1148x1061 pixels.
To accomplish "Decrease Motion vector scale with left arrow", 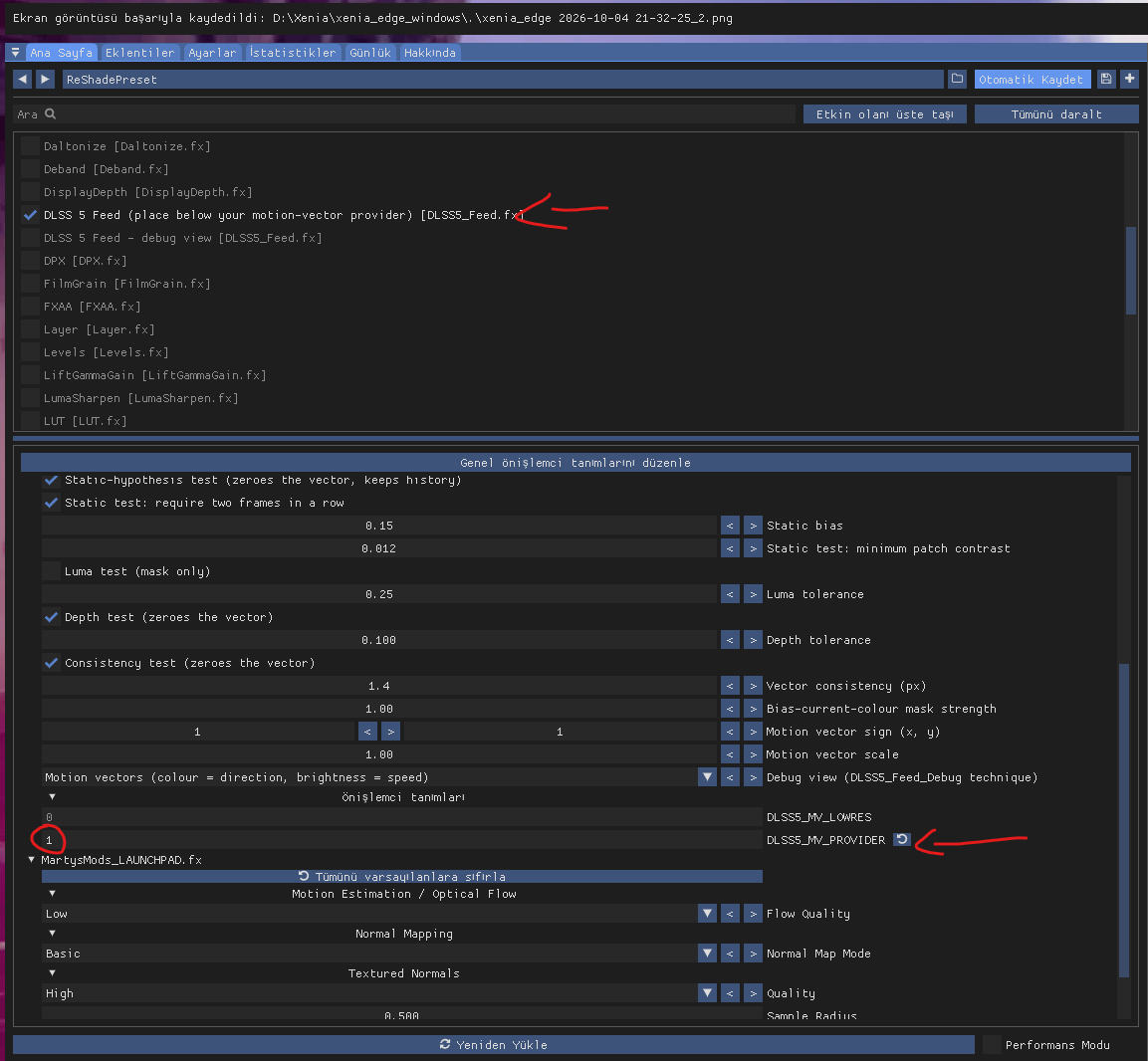I will [x=730, y=754].
